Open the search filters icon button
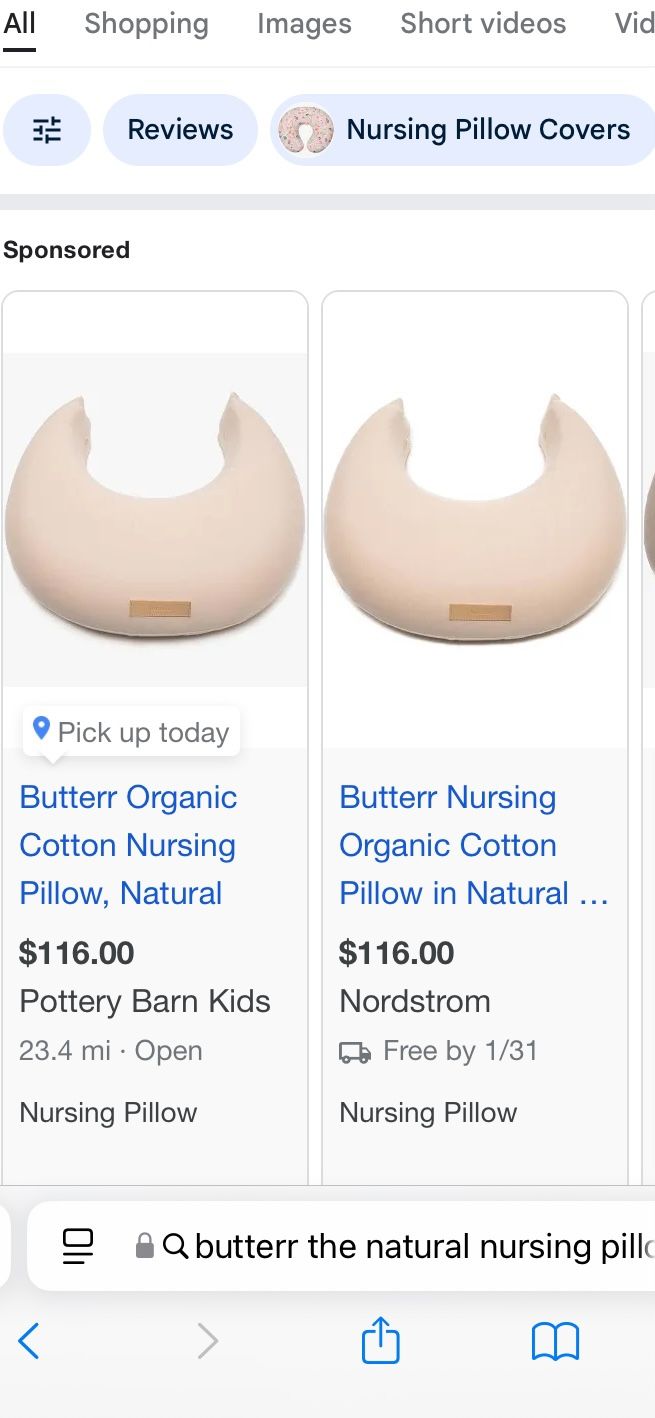Screen dimensions: 655x1418 47,130
